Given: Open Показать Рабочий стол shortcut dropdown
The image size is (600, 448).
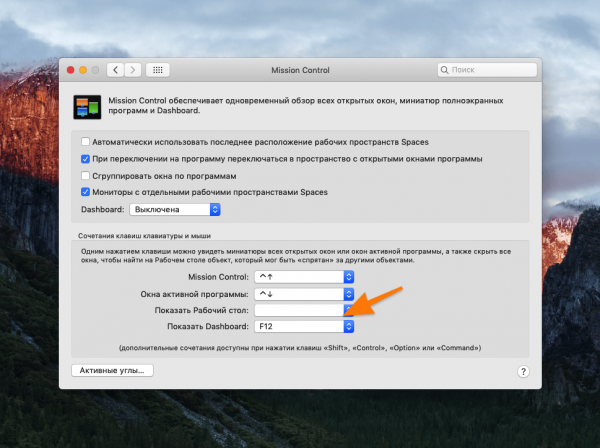Looking at the screenshot, I should 304,310.
